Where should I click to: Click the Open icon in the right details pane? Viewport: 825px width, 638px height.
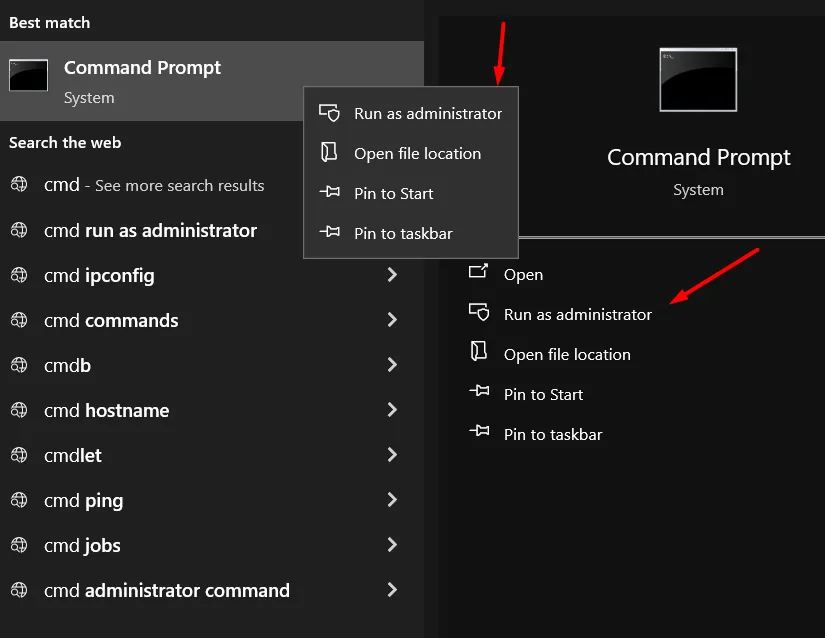point(479,271)
